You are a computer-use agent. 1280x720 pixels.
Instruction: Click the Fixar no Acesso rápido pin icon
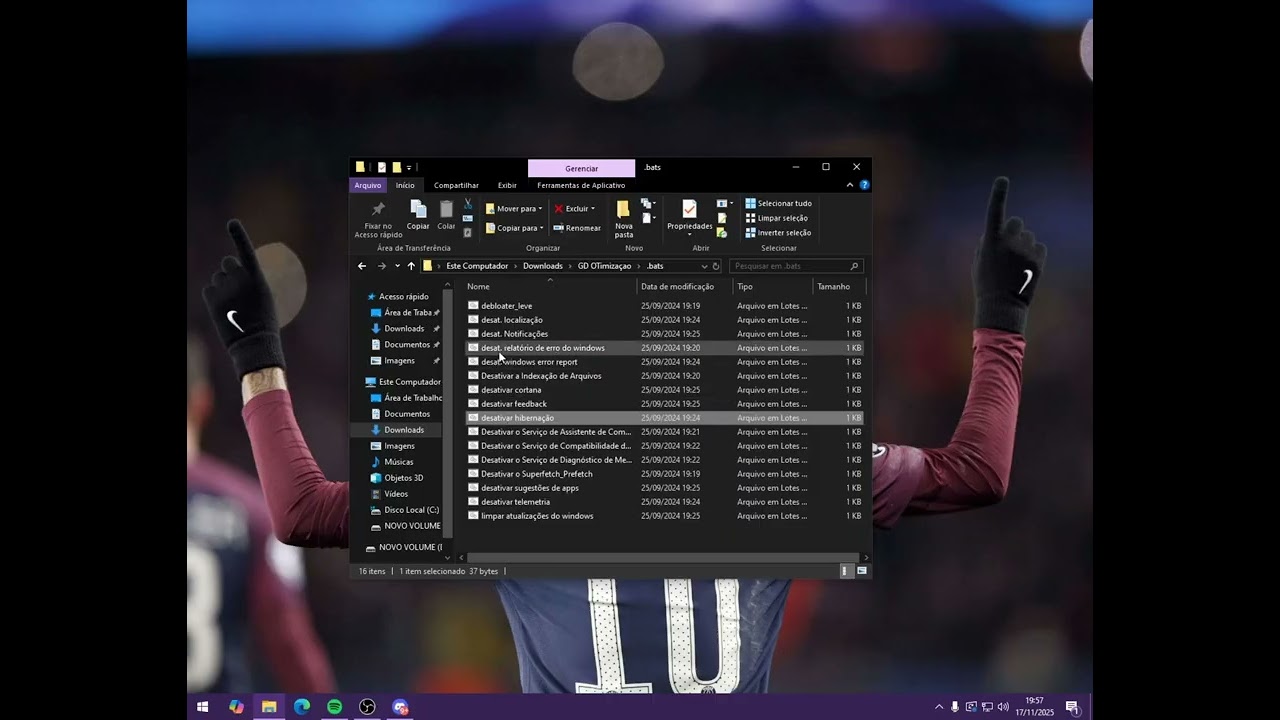[x=378, y=209]
